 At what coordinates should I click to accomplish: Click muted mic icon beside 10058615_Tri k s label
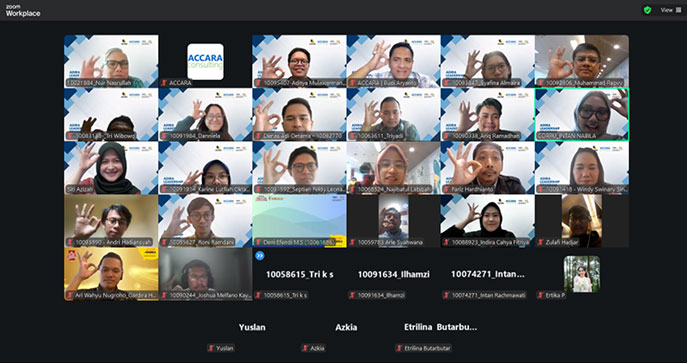pyautogui.click(x=259, y=295)
